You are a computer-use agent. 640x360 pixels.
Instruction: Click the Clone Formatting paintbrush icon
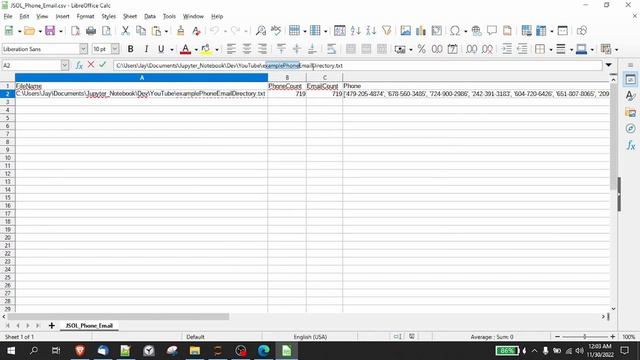180,31
